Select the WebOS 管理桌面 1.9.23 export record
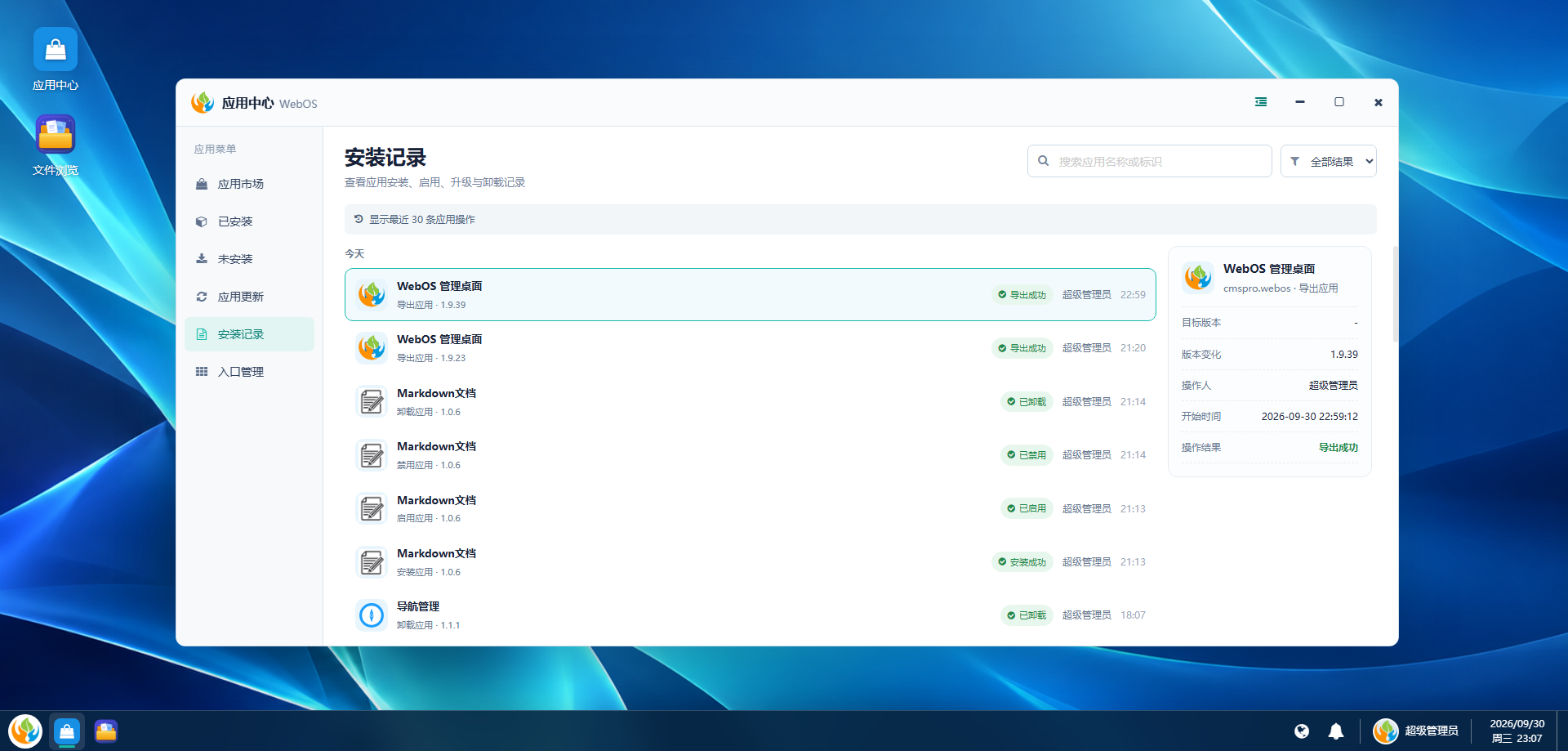Screen dimensions: 1568x751 [751, 348]
